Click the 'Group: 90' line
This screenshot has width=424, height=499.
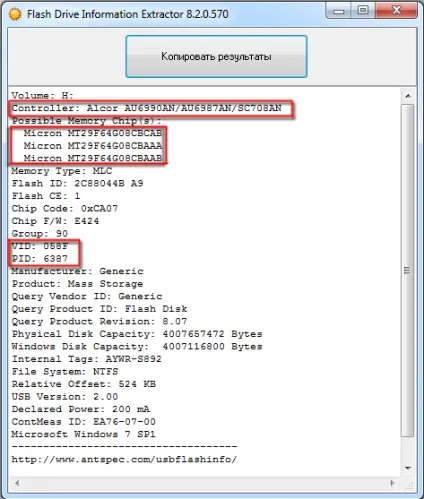(x=39, y=234)
